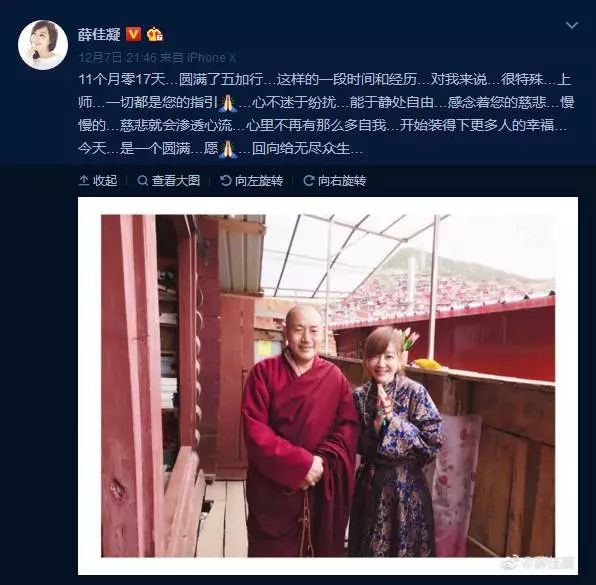Click the counterclockwise rotate arrow icon

226,181
